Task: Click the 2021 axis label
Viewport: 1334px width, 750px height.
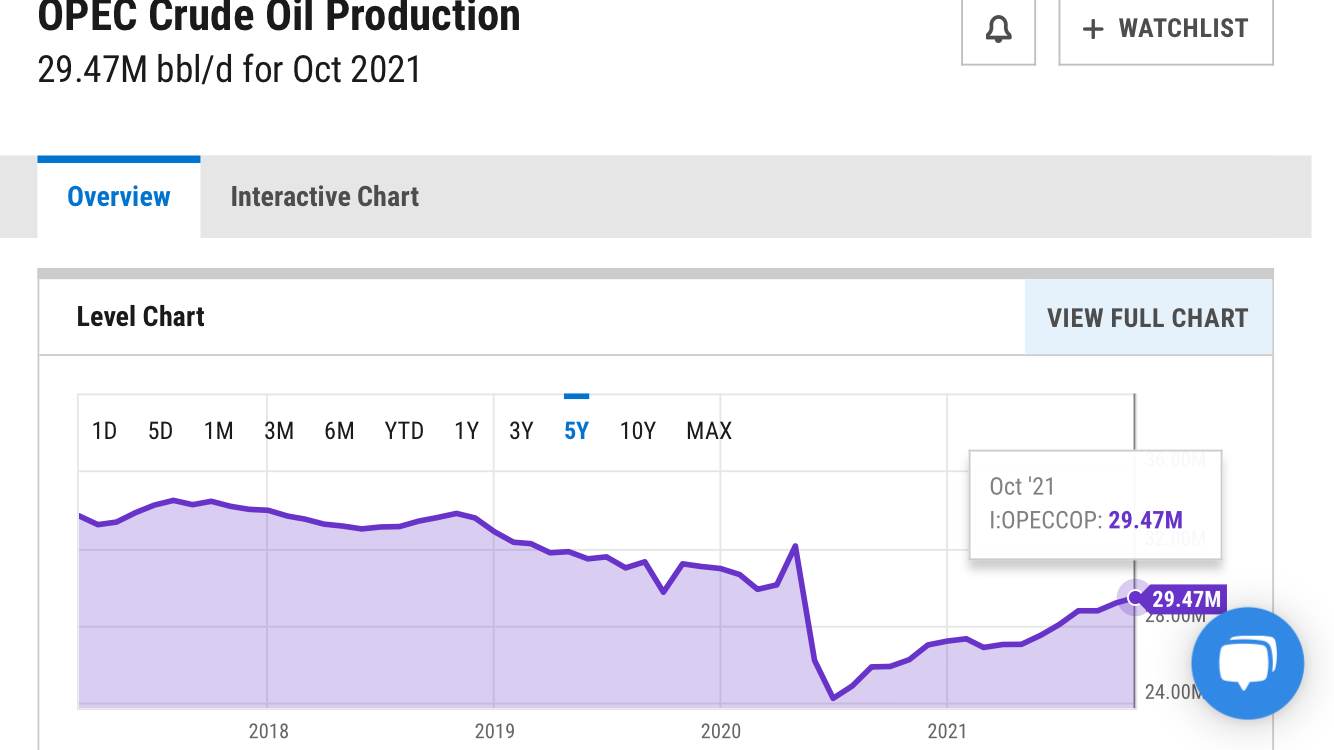Action: click(947, 731)
